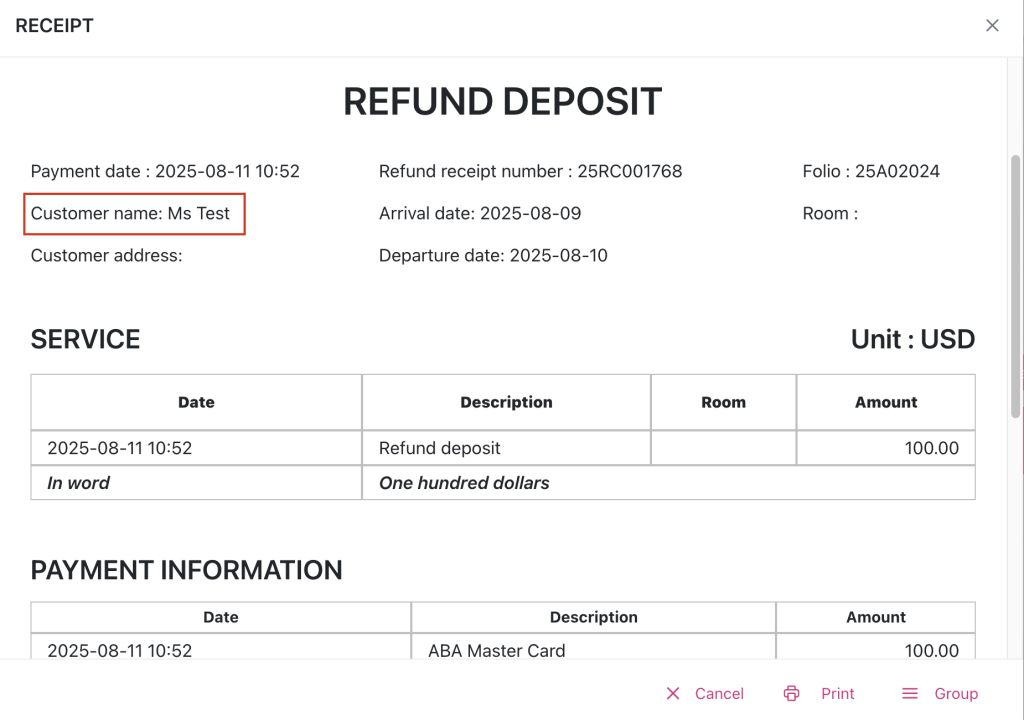
Task: Close the receipt dialog with the X
Action: [x=992, y=26]
